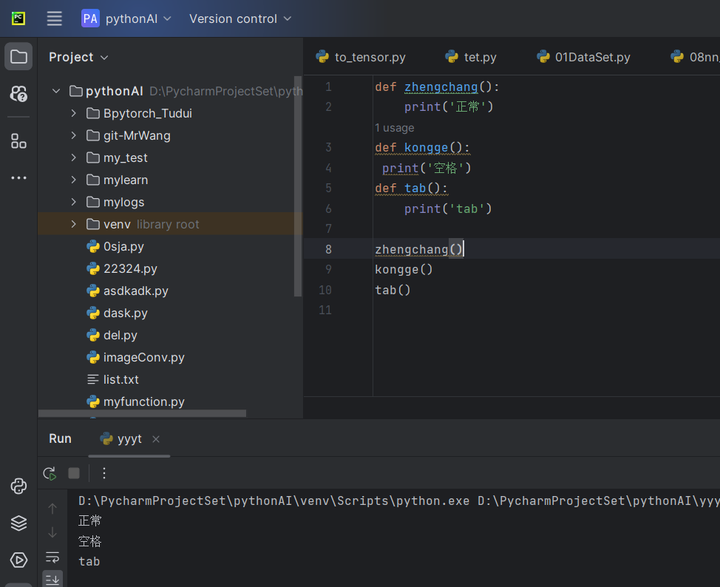Toggle soft-wrap in Run console
The width and height of the screenshot is (720, 587).
52,557
